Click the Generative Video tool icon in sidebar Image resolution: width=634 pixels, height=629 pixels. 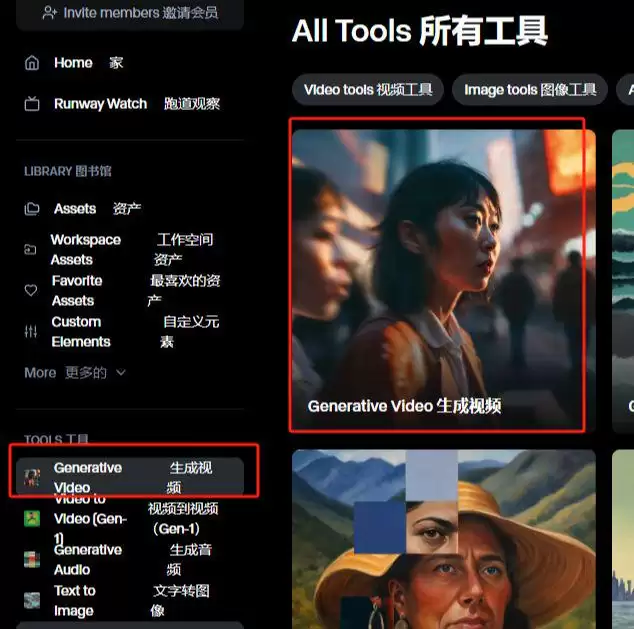point(32,477)
